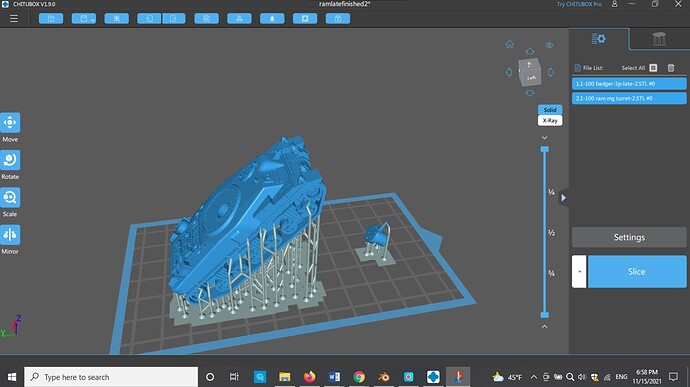Open Chrome from the taskbar
Image resolution: width=690 pixels, height=387 pixels.
pyautogui.click(x=359, y=377)
